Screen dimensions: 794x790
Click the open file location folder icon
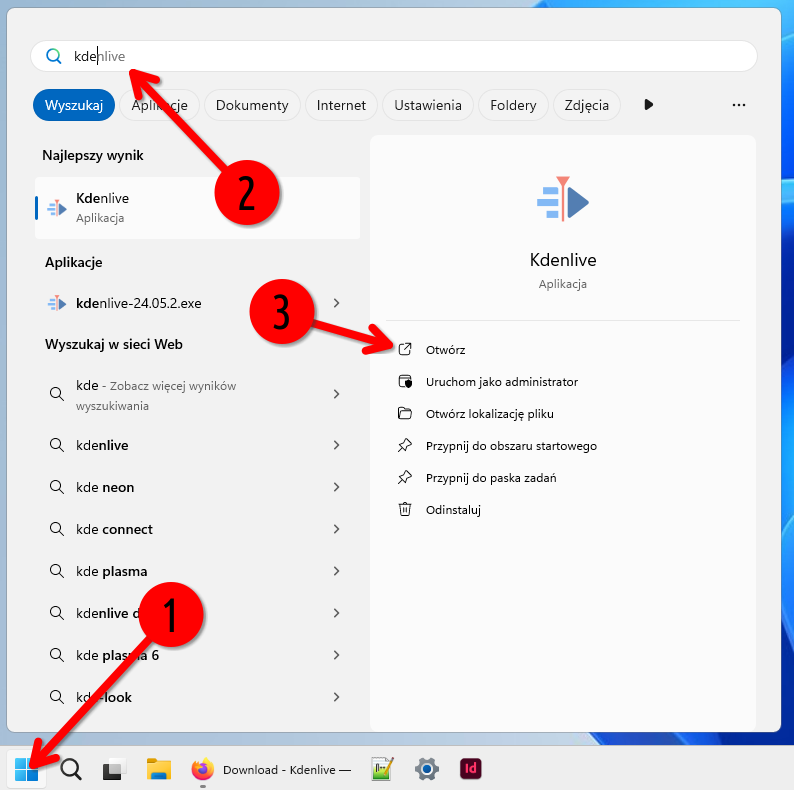click(405, 413)
